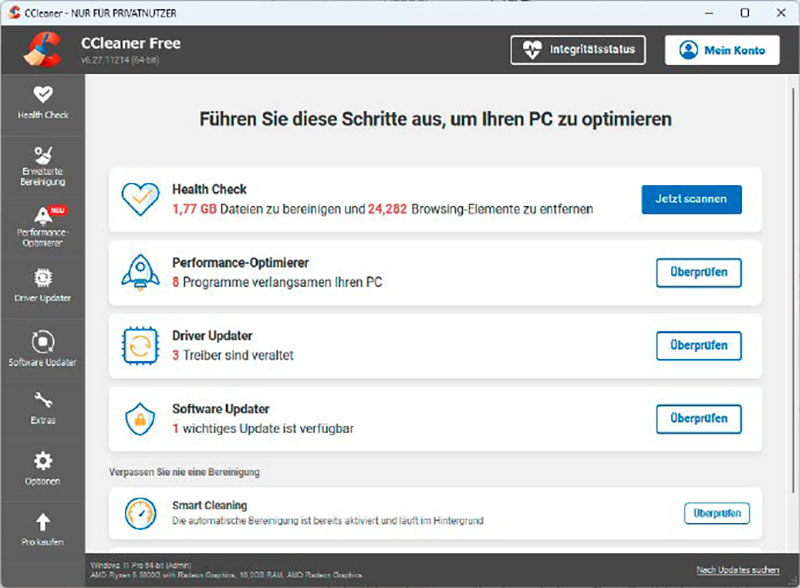Überprüfen the Smart Cleaning settings
This screenshot has width=800, height=588.
point(718,513)
